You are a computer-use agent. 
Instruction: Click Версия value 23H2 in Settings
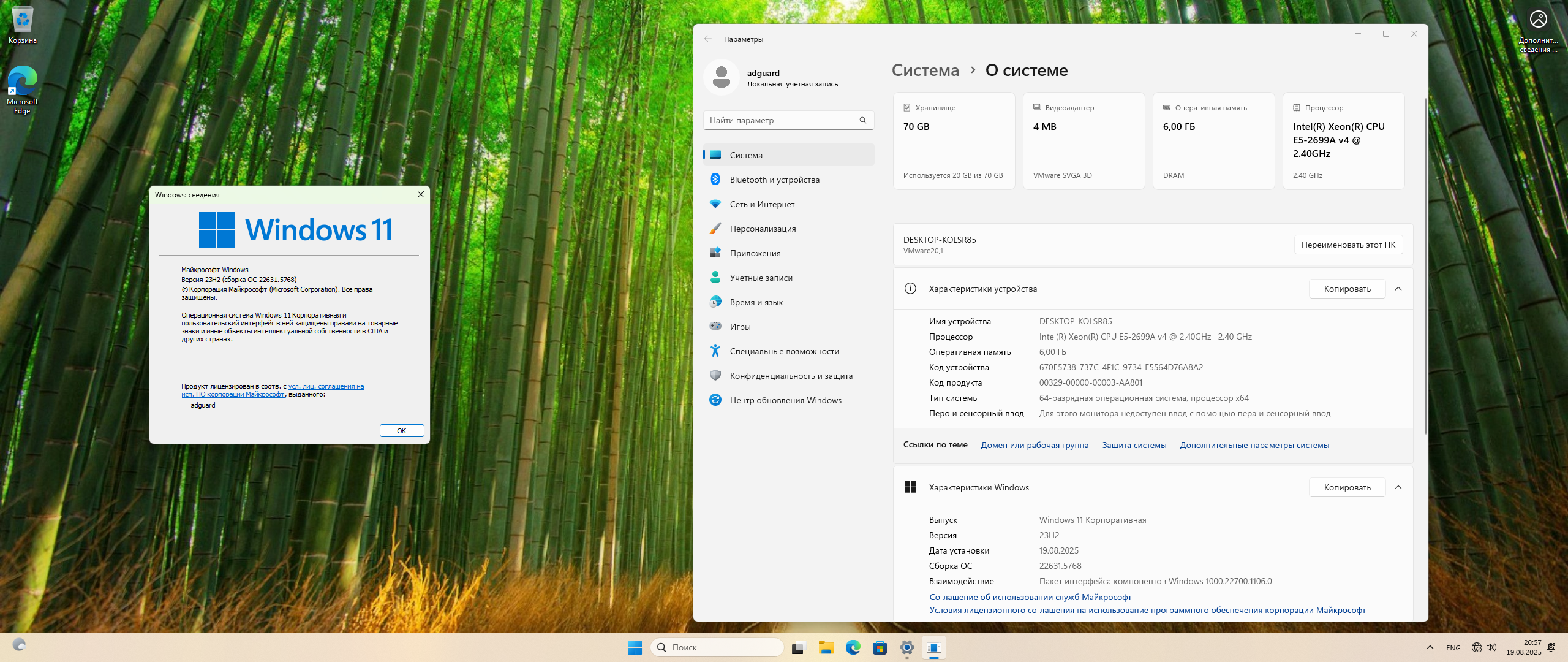tap(1049, 535)
